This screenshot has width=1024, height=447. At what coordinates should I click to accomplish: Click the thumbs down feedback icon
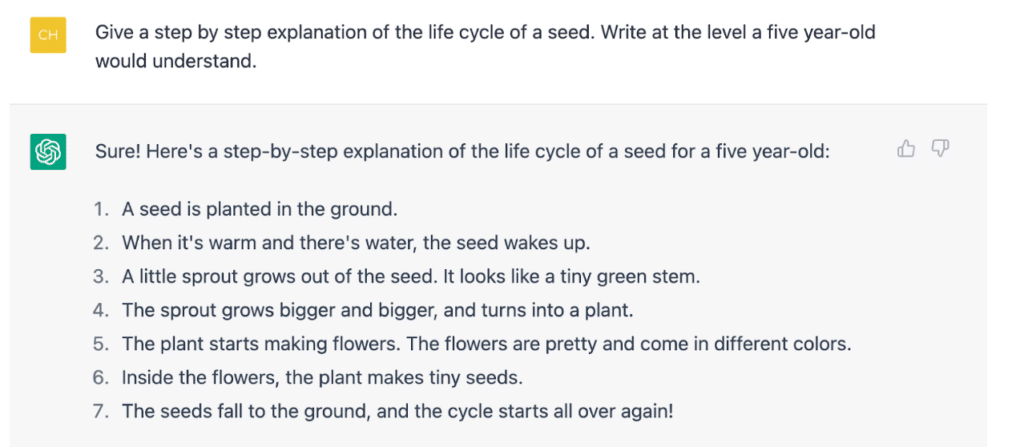(940, 149)
